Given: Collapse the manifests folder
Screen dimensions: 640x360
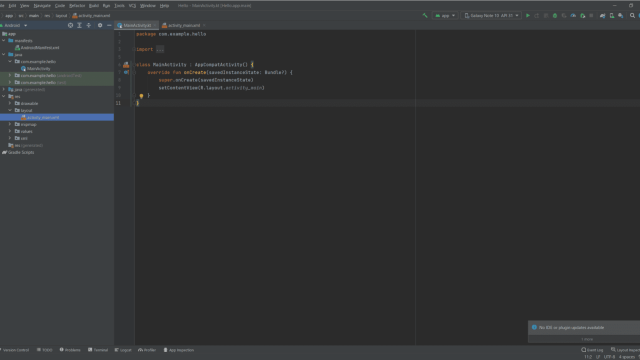Looking at the screenshot, I should 4,40.
